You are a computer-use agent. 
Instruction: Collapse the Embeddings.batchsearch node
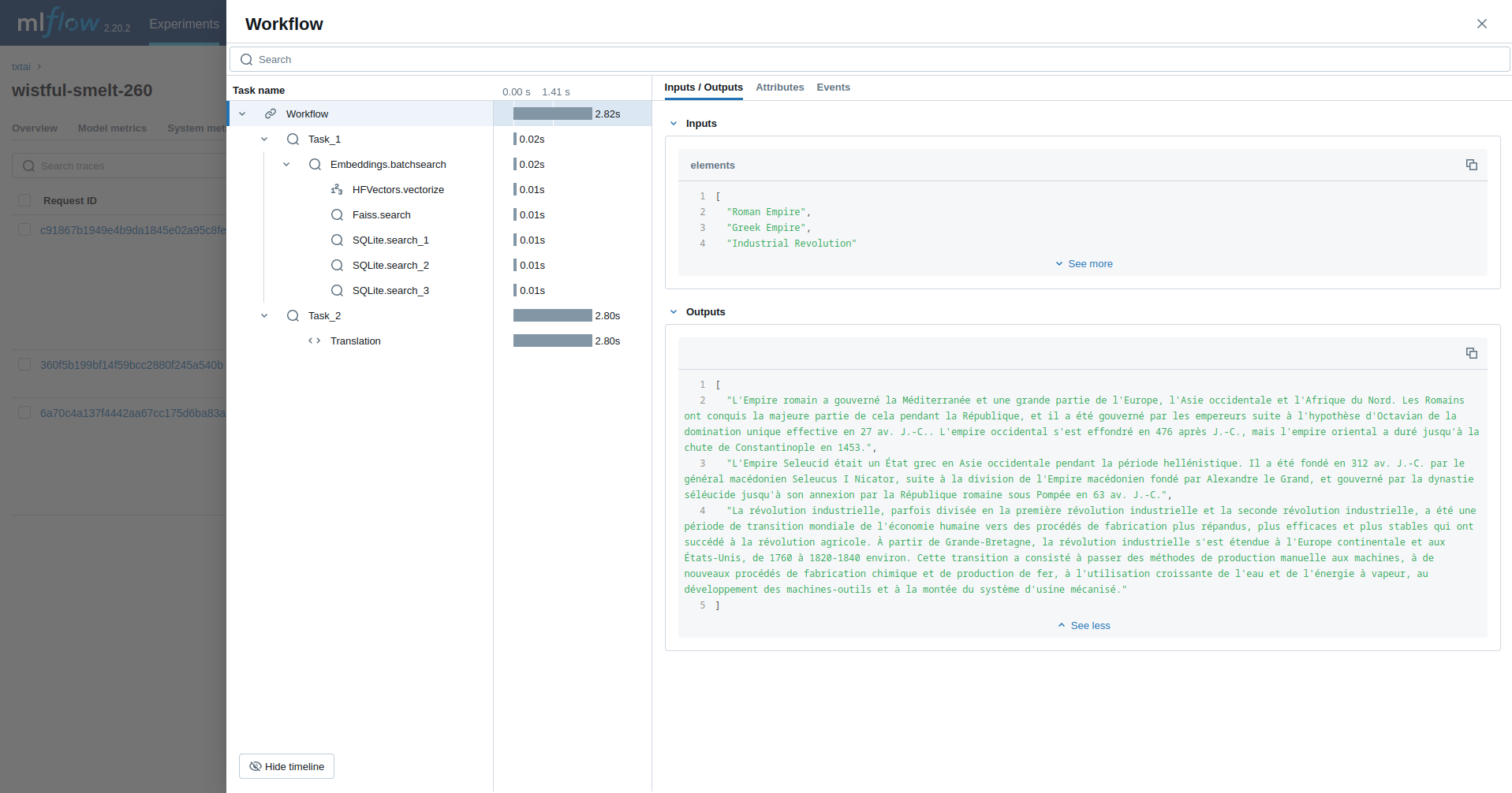[x=286, y=164]
